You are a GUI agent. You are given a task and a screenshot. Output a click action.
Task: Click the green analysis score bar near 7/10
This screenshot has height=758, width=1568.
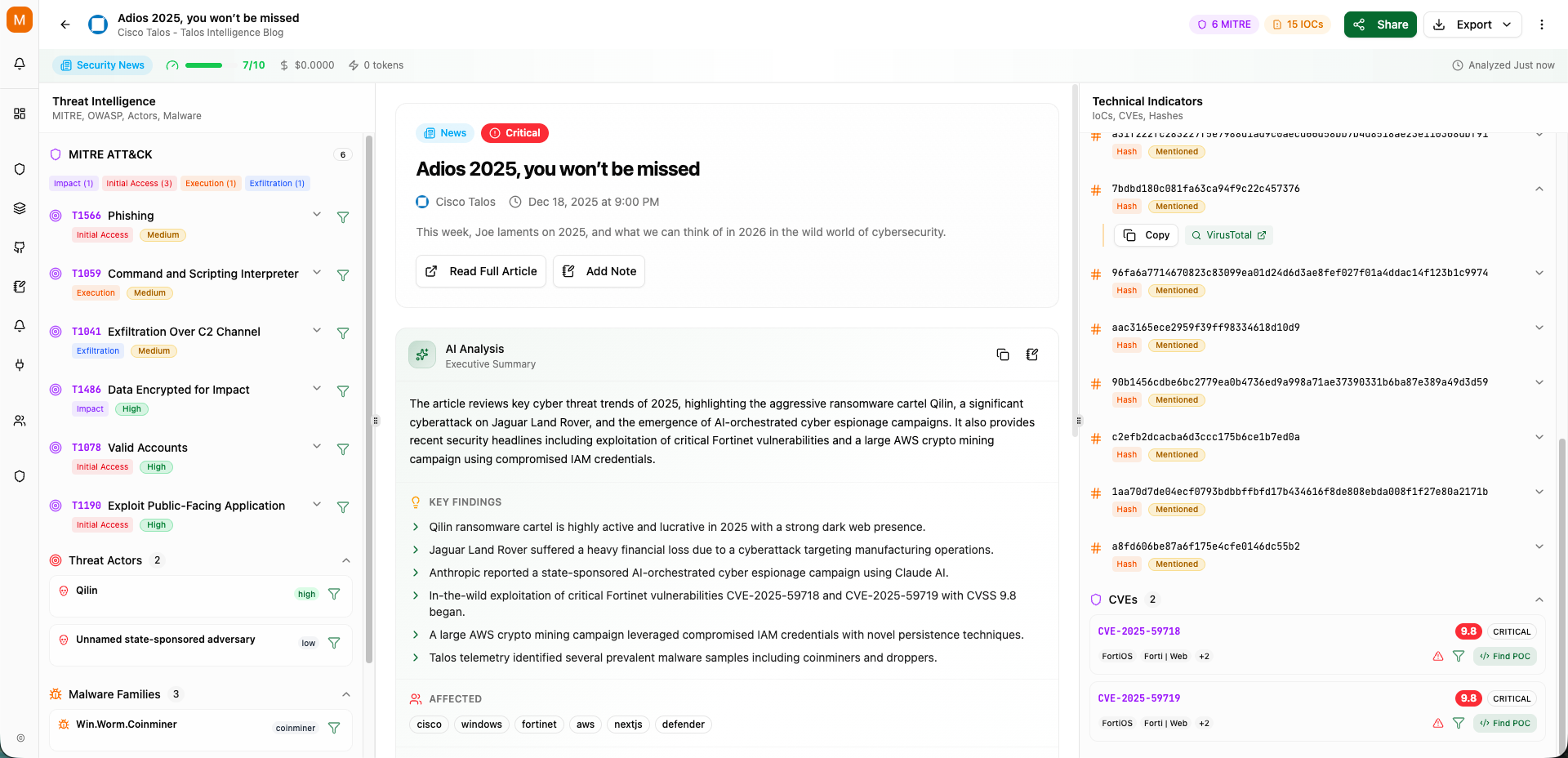[203, 65]
